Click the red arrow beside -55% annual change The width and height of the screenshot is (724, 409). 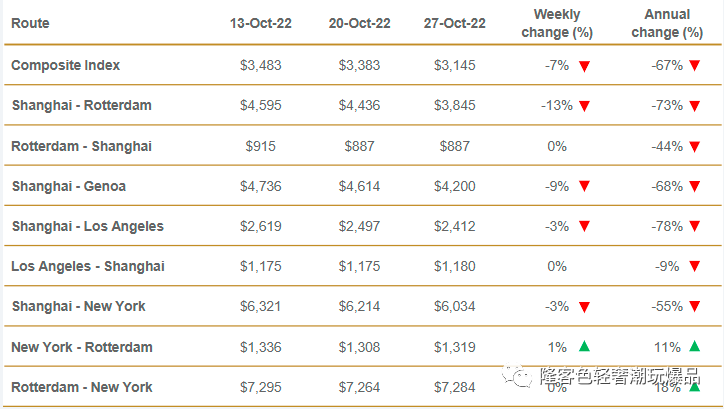(694, 306)
